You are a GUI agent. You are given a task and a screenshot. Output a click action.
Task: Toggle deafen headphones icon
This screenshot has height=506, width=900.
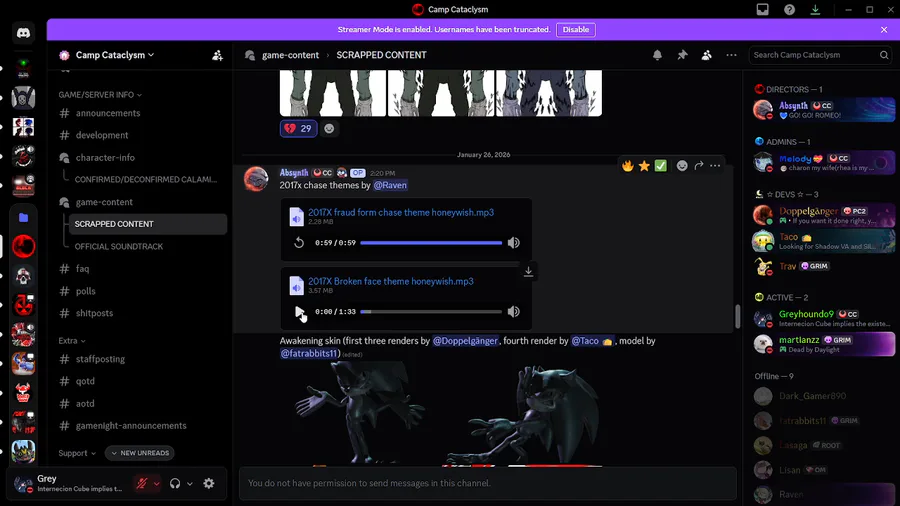click(175, 484)
